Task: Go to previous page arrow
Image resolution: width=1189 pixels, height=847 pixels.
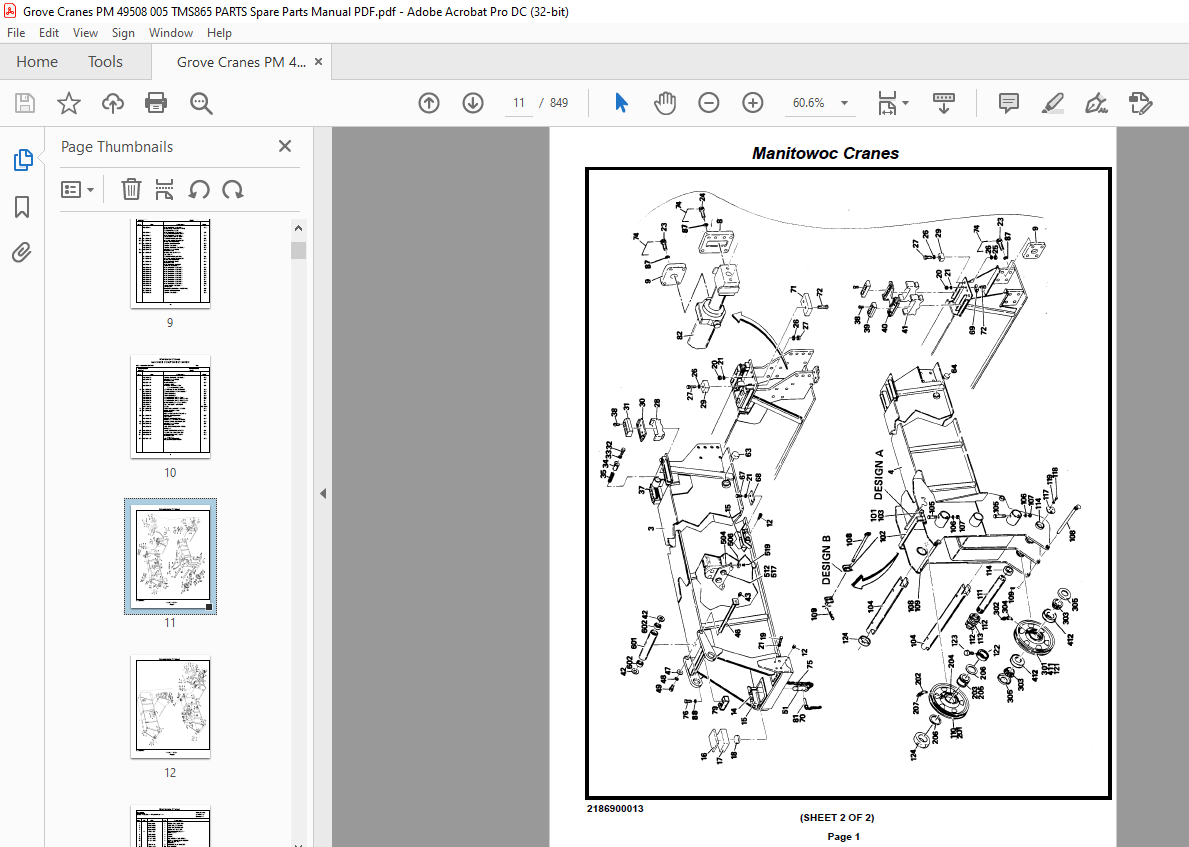Action: pos(429,103)
